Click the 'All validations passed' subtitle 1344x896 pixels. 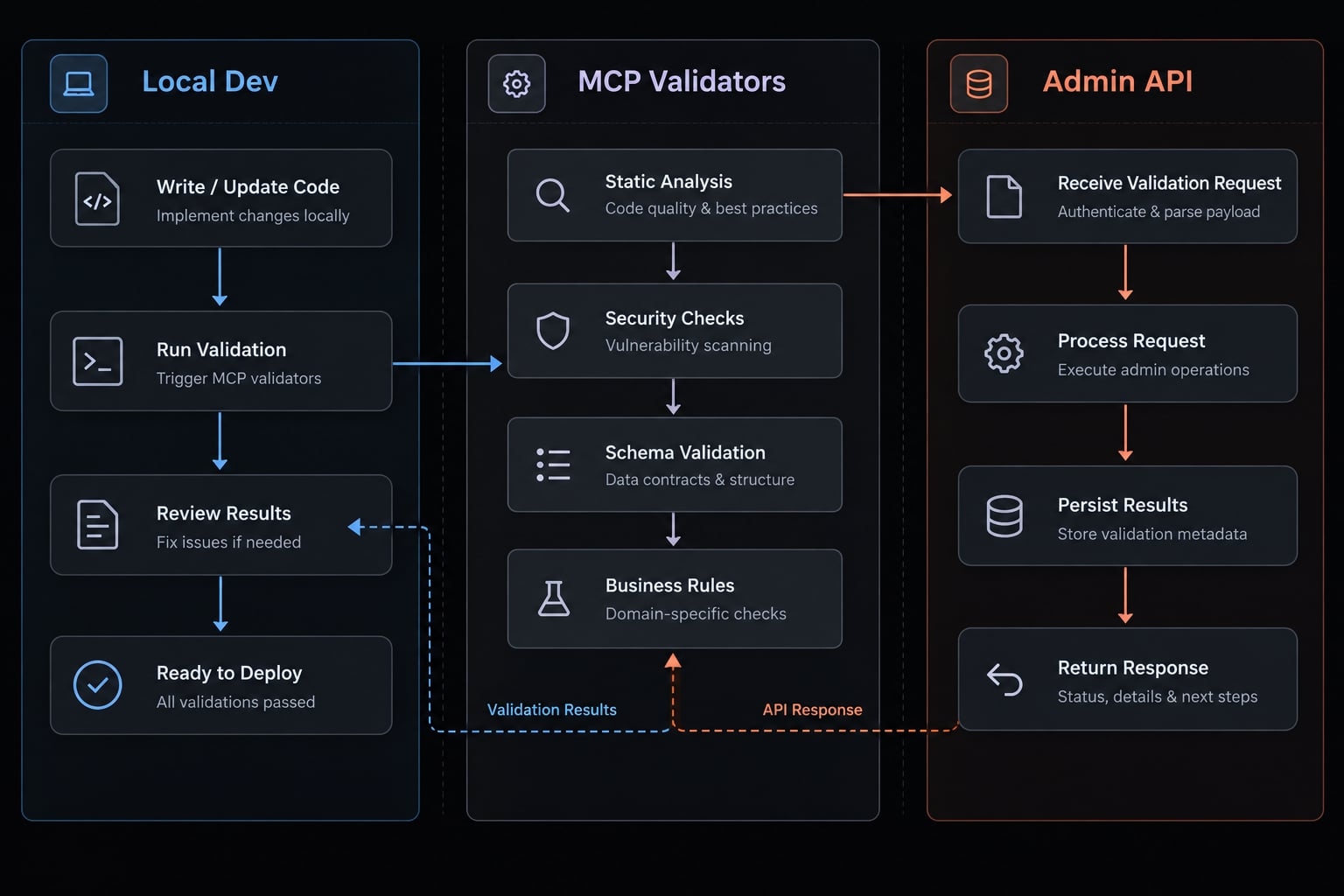[235, 702]
